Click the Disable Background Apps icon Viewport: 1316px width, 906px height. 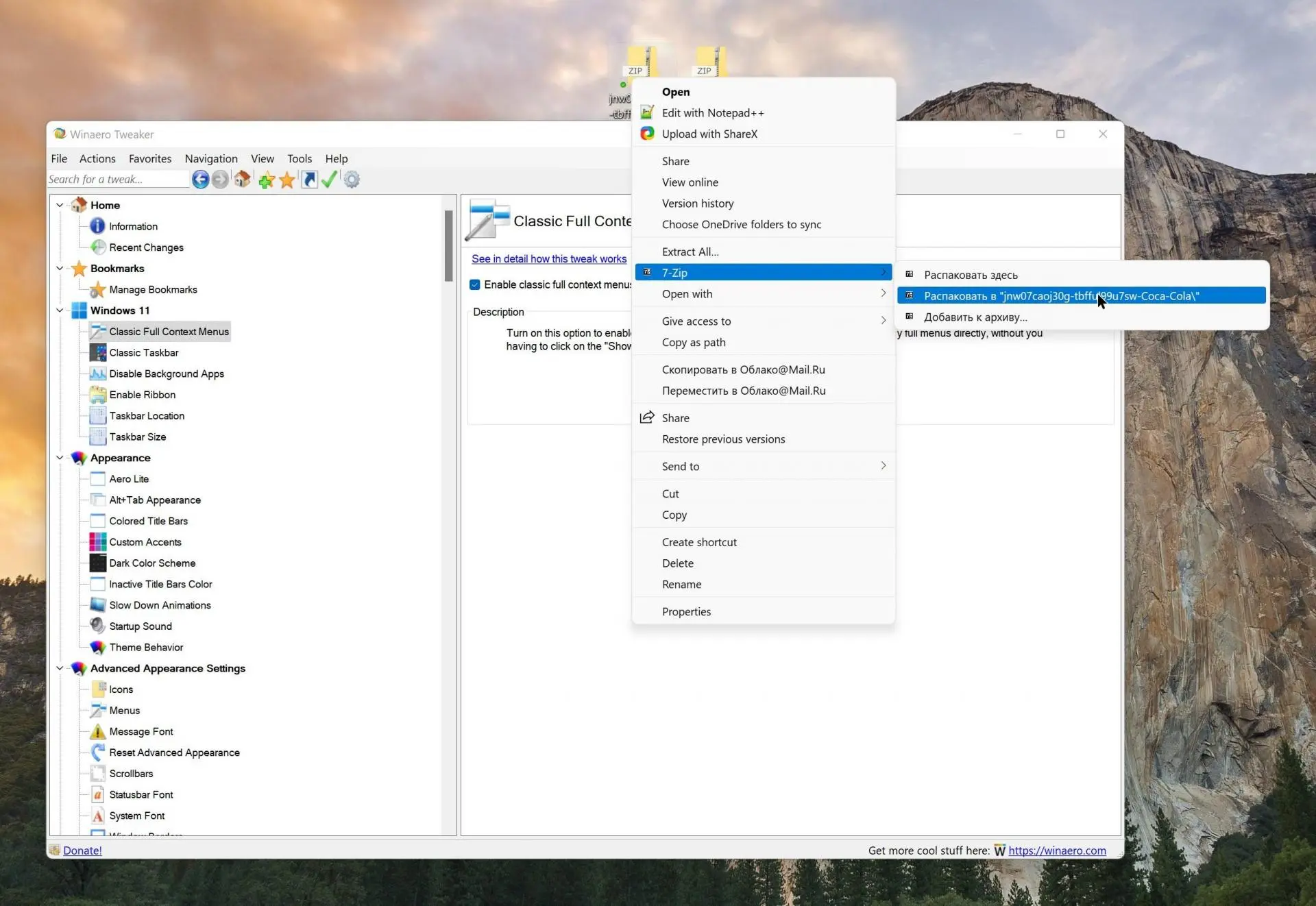98,374
